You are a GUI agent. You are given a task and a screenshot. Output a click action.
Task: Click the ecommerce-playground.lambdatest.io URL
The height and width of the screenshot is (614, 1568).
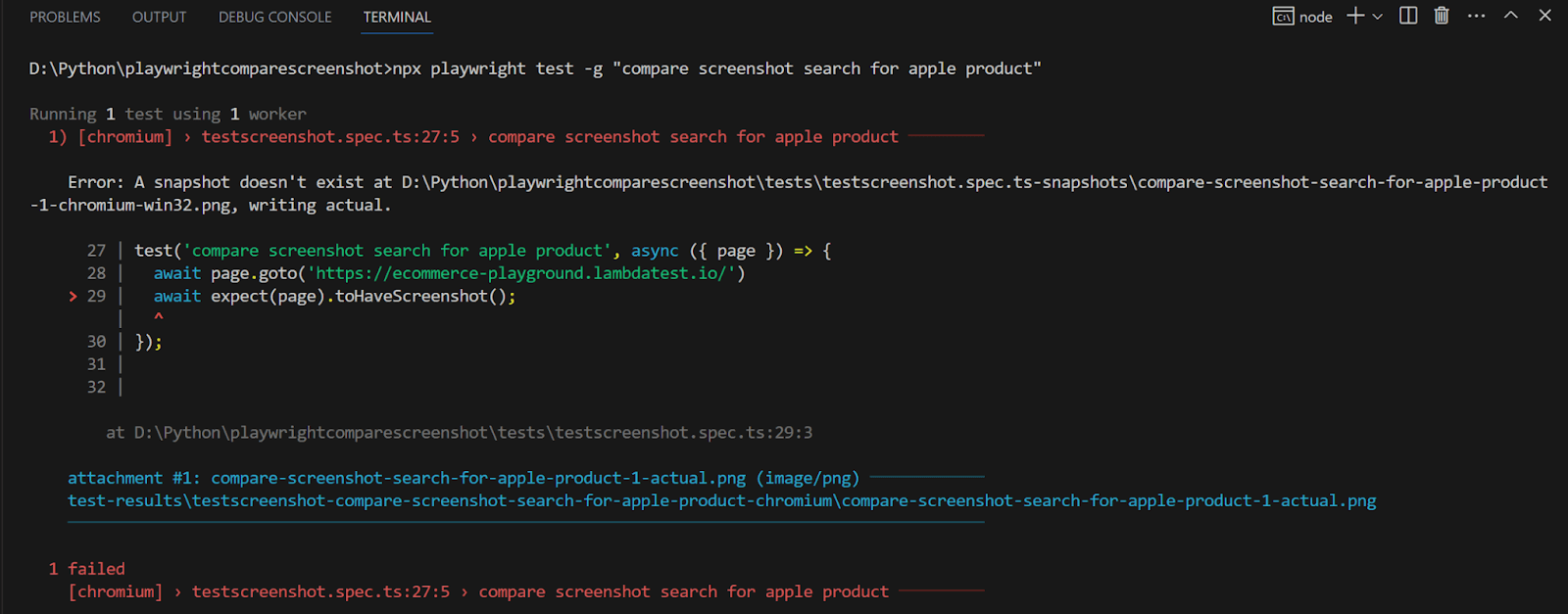pos(521,273)
